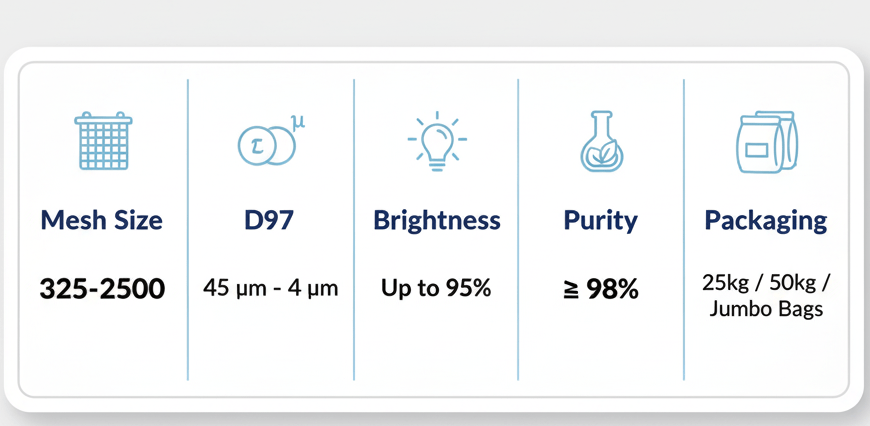Click the 325-2500 mesh value
870x426 pixels.
102,290
